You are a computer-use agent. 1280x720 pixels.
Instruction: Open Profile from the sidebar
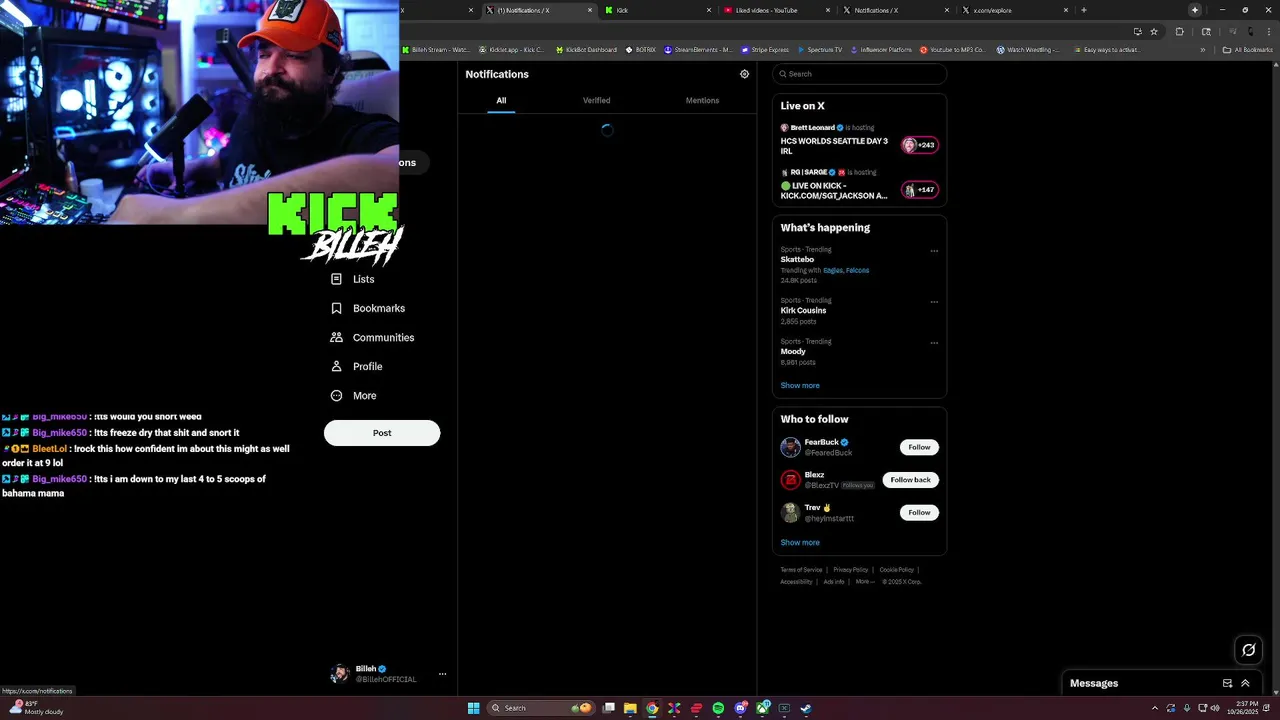tap(357, 366)
